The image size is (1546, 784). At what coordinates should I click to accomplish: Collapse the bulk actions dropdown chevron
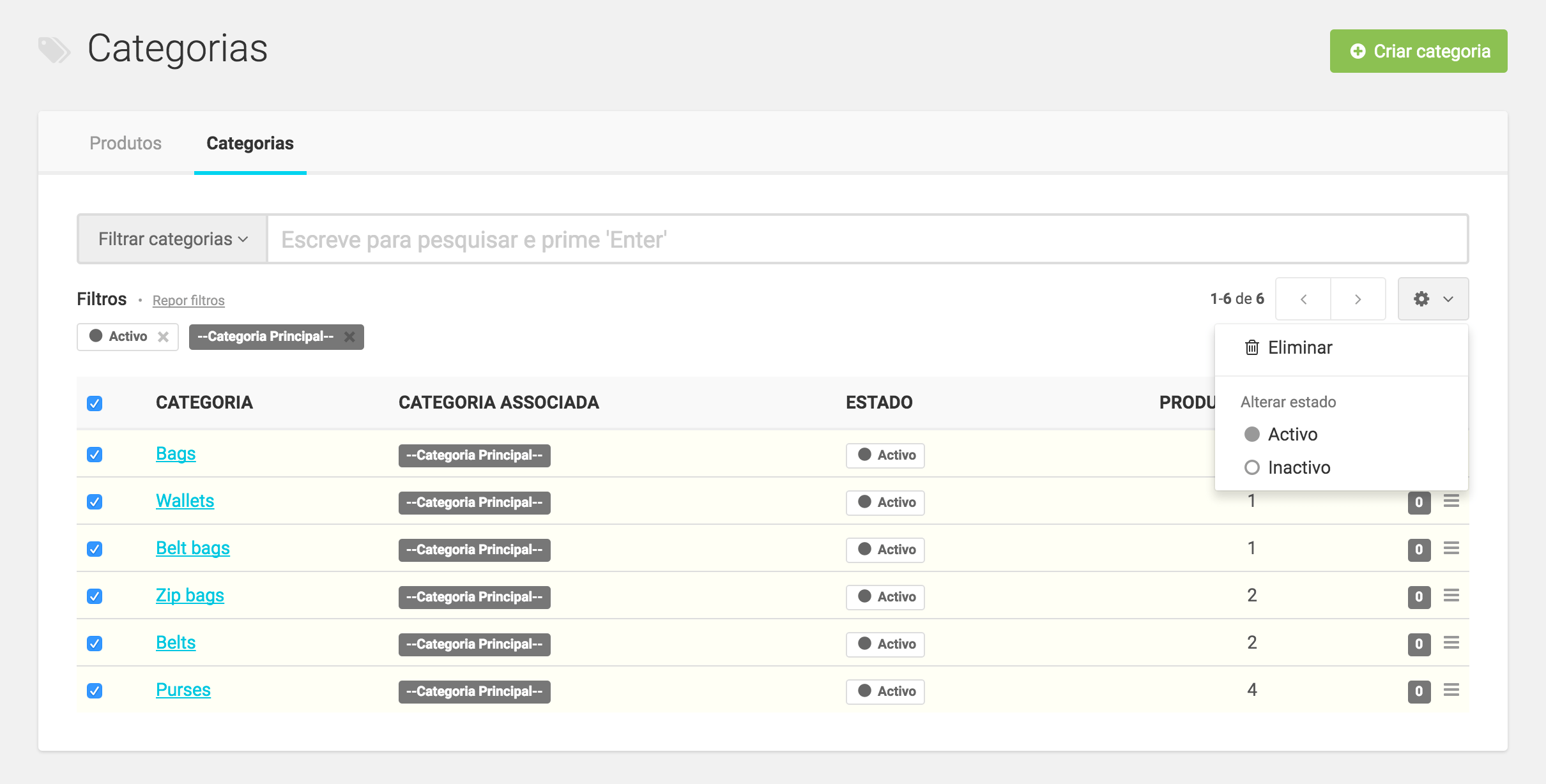pos(1448,299)
